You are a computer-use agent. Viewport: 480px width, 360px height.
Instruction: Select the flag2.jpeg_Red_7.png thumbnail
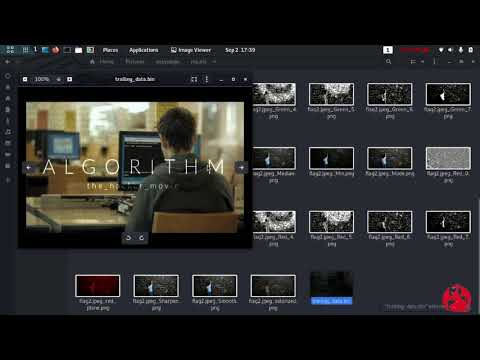pos(448,222)
